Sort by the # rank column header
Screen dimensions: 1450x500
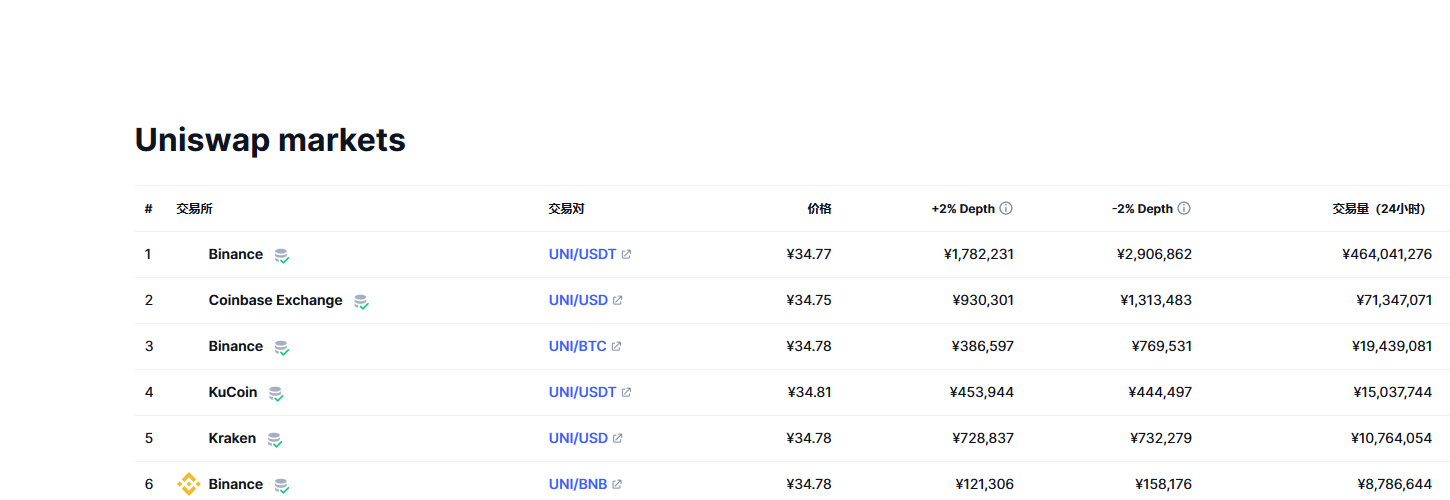148,209
